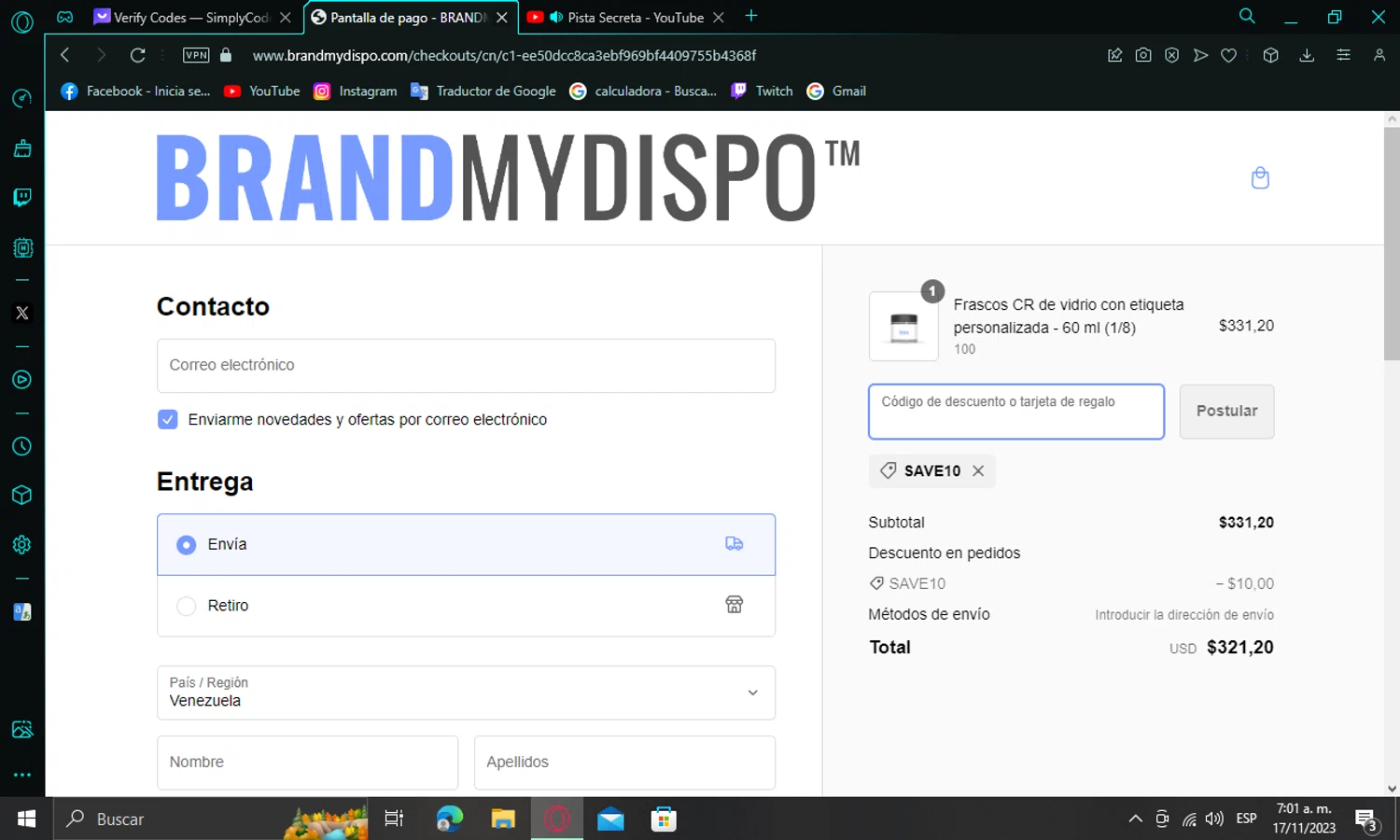Open the easy setup sliders icon
Screen dimensions: 1400x840
pos(1343,55)
